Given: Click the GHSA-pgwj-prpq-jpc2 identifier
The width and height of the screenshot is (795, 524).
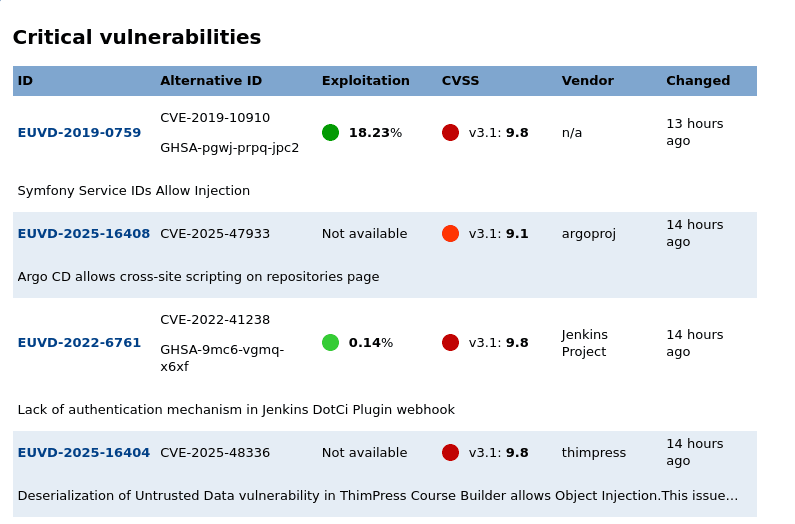Looking at the screenshot, I should (229, 148).
